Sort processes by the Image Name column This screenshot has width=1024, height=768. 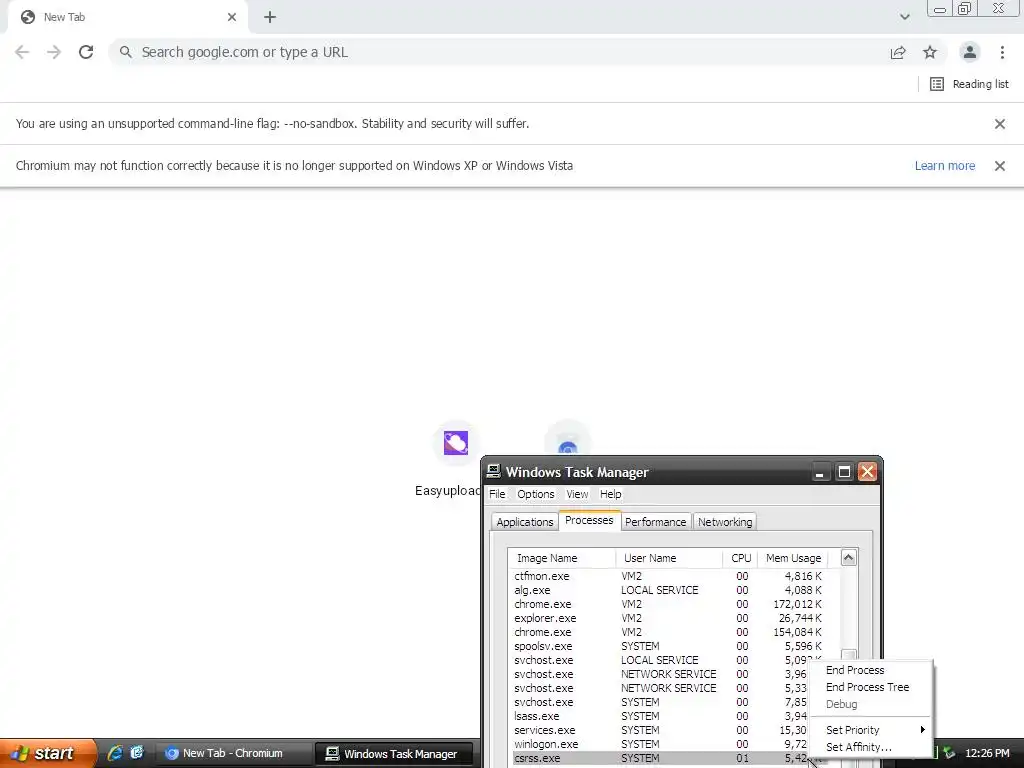point(562,558)
